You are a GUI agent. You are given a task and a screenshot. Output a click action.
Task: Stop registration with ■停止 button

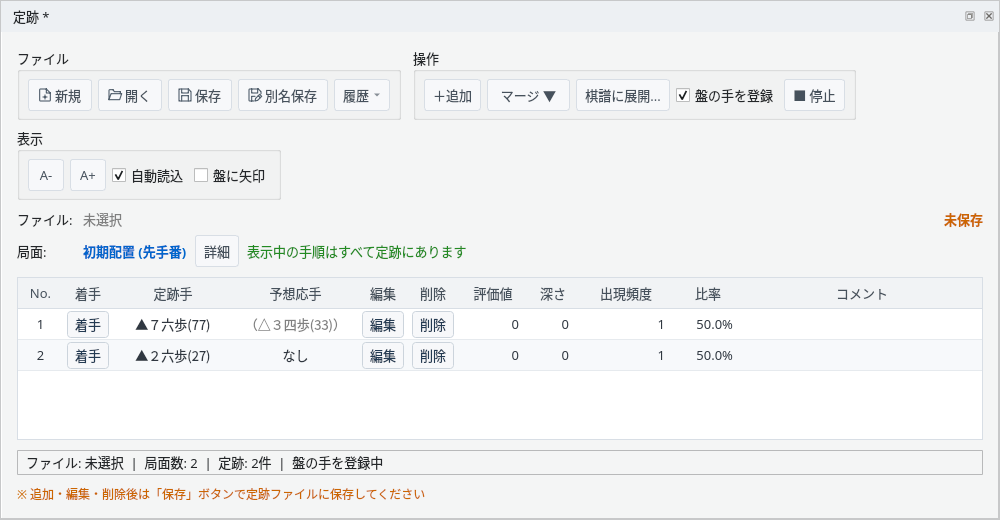814,95
